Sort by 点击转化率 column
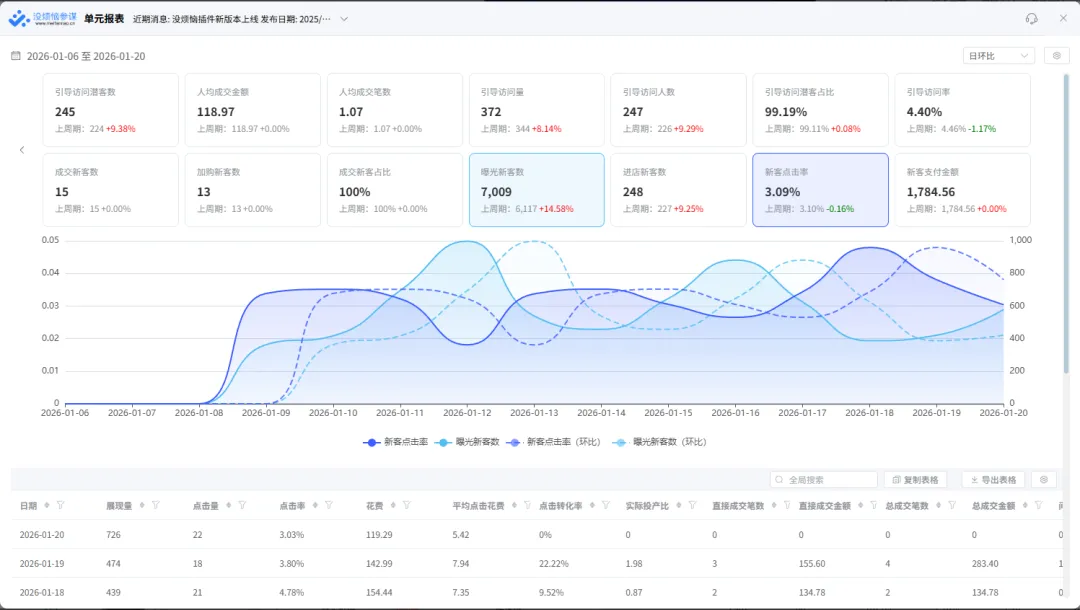This screenshot has width=1080, height=610. [x=592, y=505]
